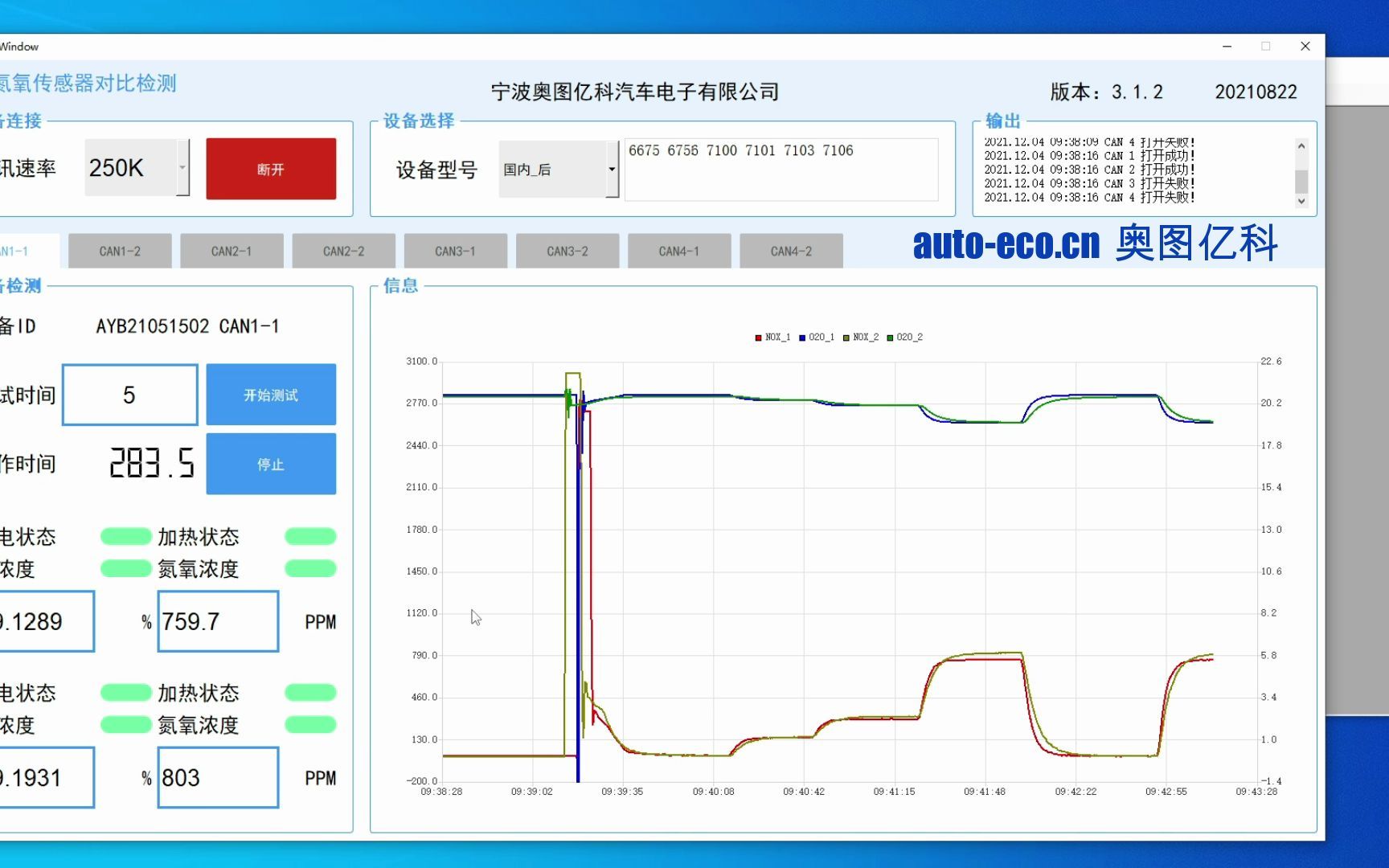
Task: Click first sensor 氮氧浓度 green indicator
Action: click(x=310, y=569)
